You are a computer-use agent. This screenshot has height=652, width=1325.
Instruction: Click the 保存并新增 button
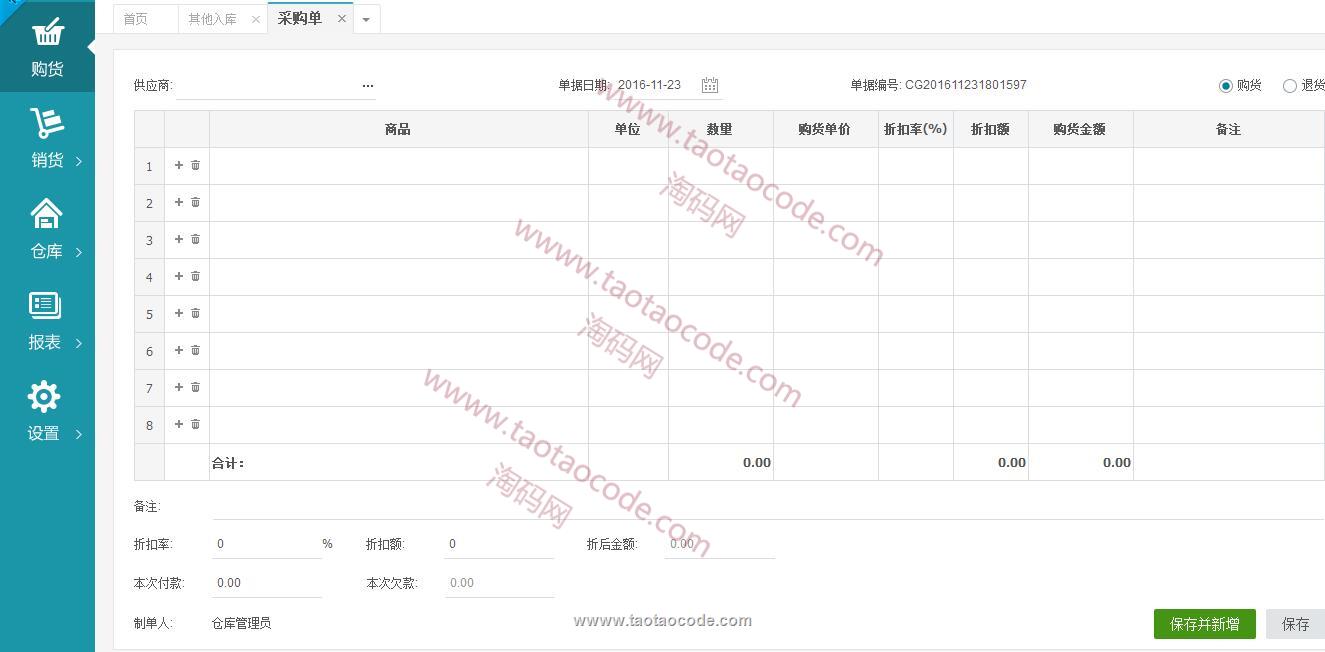pos(1204,624)
